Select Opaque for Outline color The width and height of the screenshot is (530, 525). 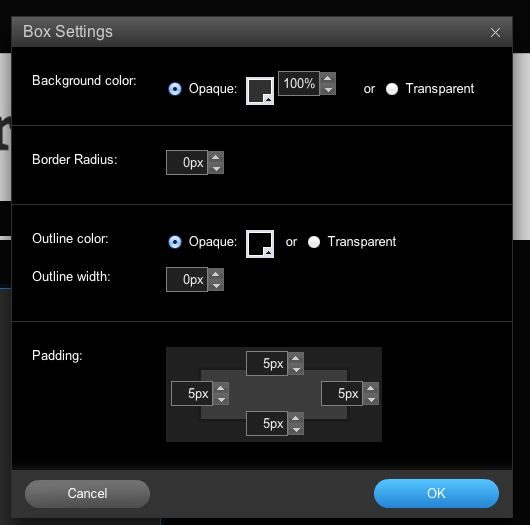coord(175,242)
